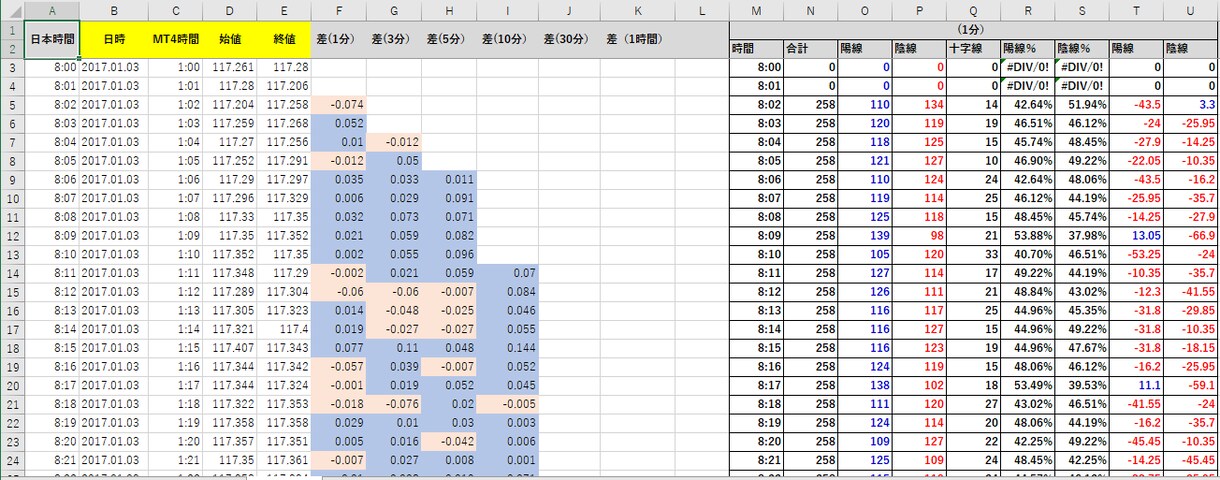Click the 十字線 header cell
The width and height of the screenshot is (1220, 480).
pyautogui.click(x=973, y=48)
